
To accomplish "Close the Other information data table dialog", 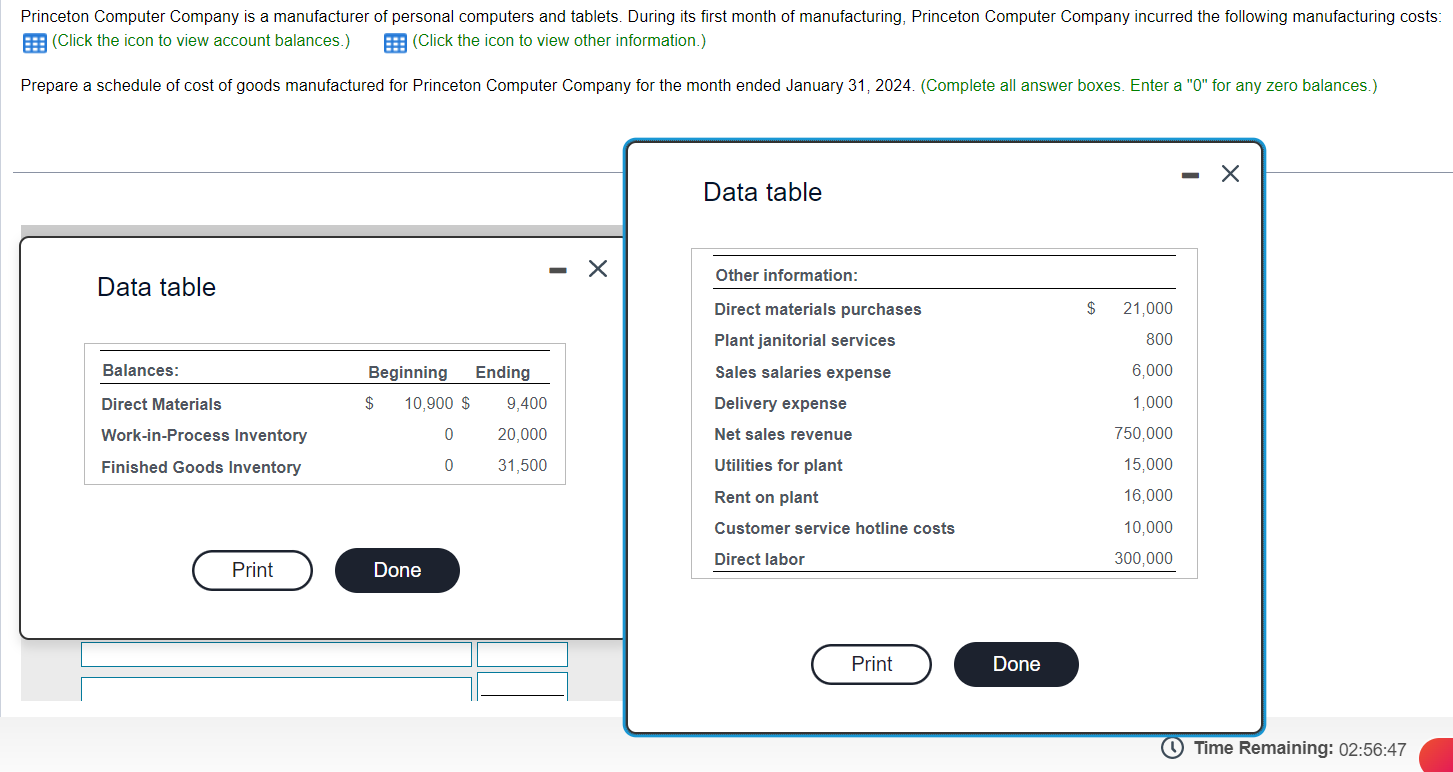I will 1230,174.
